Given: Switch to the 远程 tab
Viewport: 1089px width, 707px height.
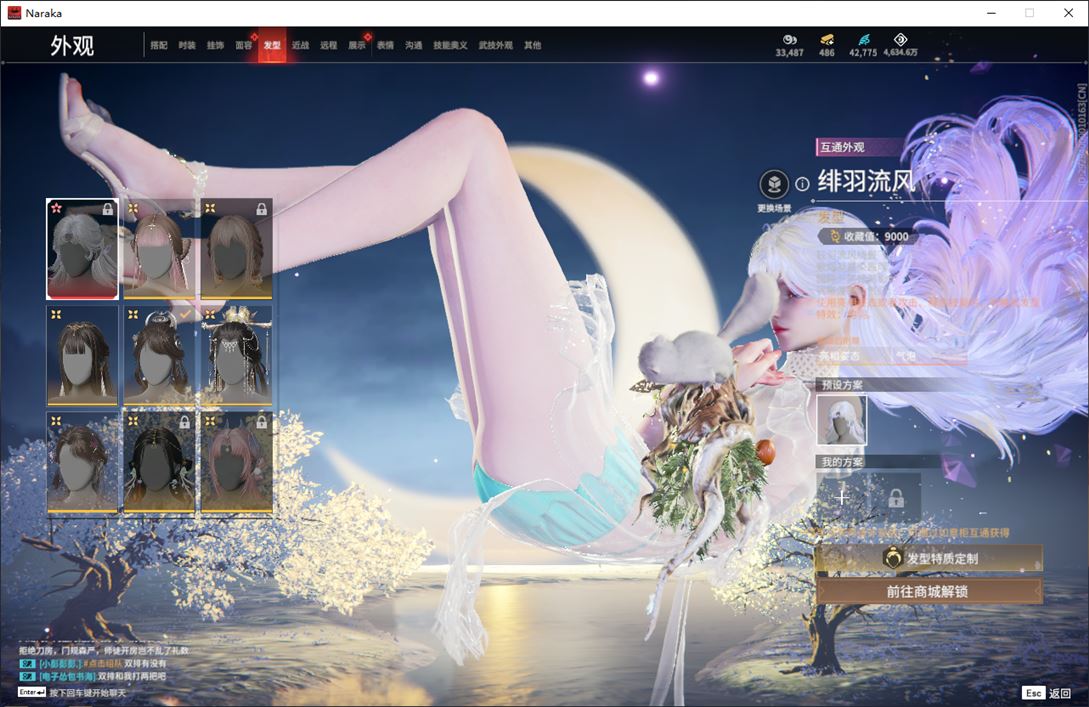Looking at the screenshot, I should point(329,45).
